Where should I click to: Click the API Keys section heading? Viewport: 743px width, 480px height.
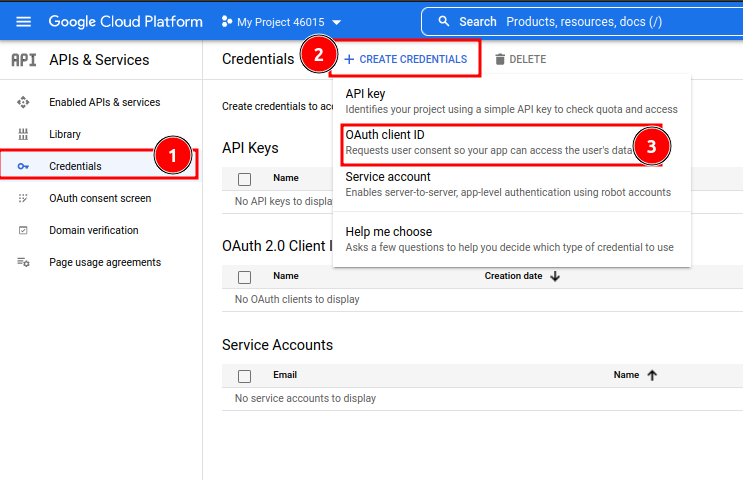click(x=250, y=148)
